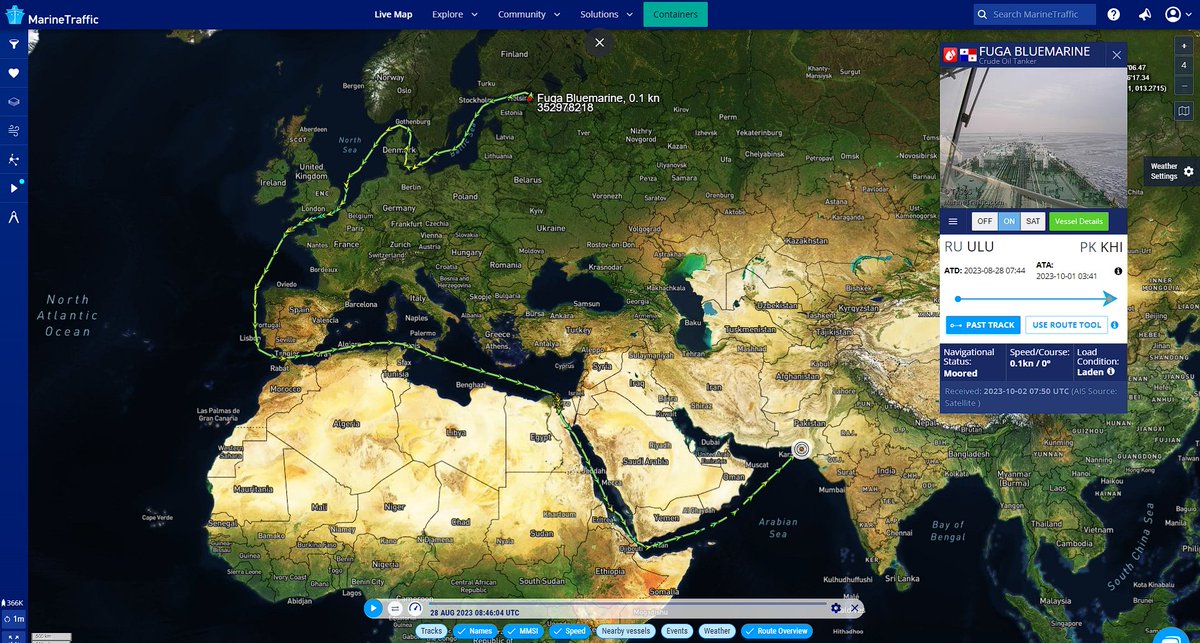Click the tanker type icon in vessel header
The height and width of the screenshot is (643, 1200).
pos(948,54)
